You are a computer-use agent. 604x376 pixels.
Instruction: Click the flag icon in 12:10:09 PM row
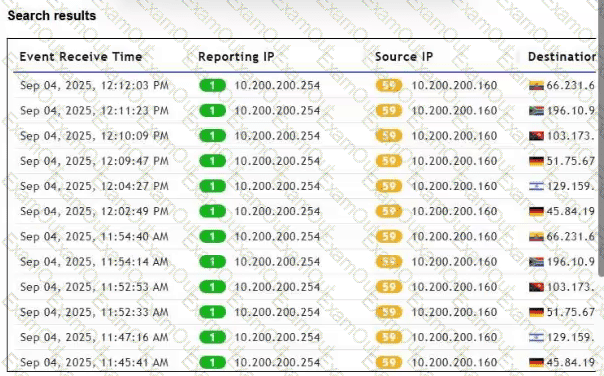[x=536, y=136]
